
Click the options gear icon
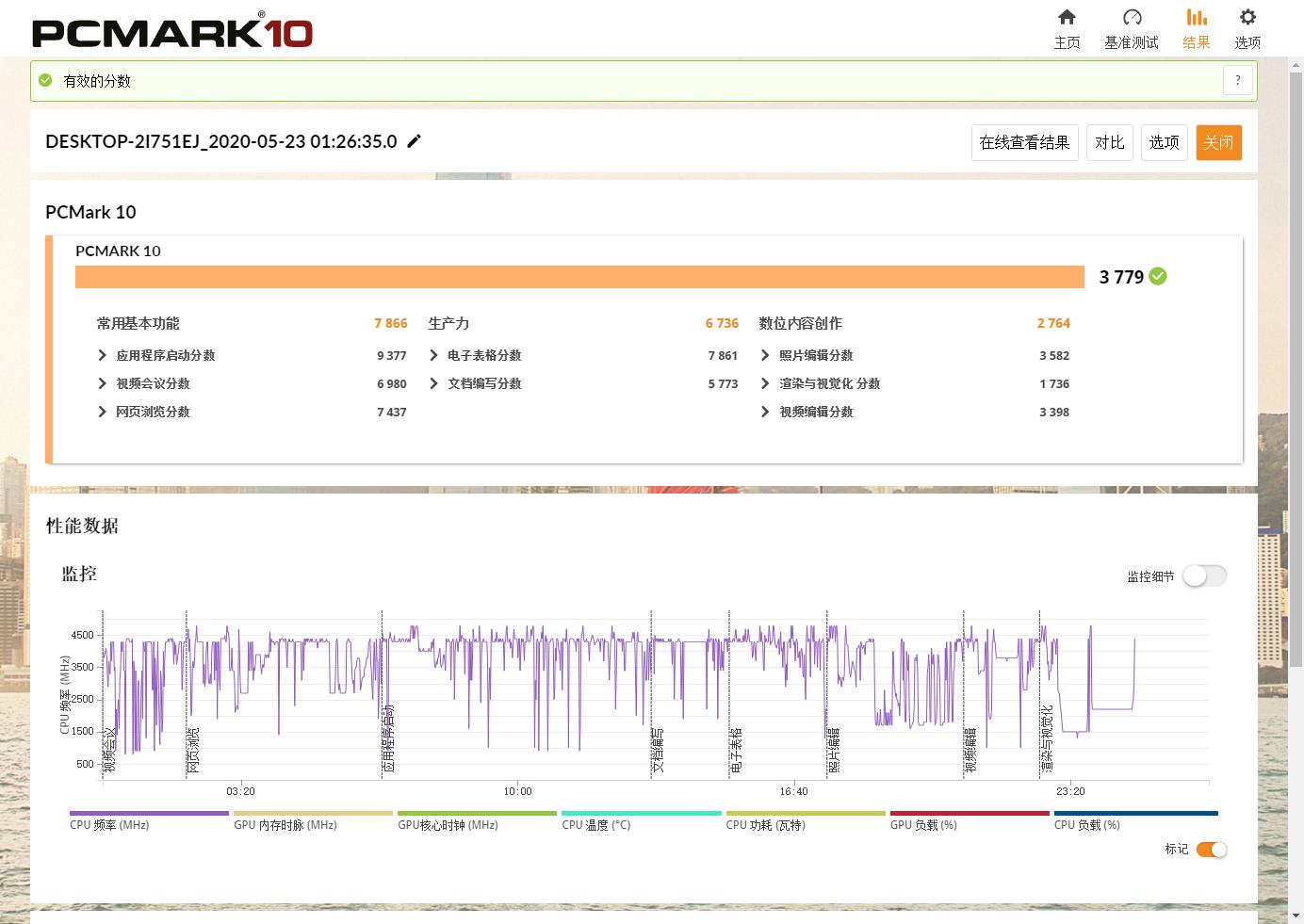click(1247, 17)
